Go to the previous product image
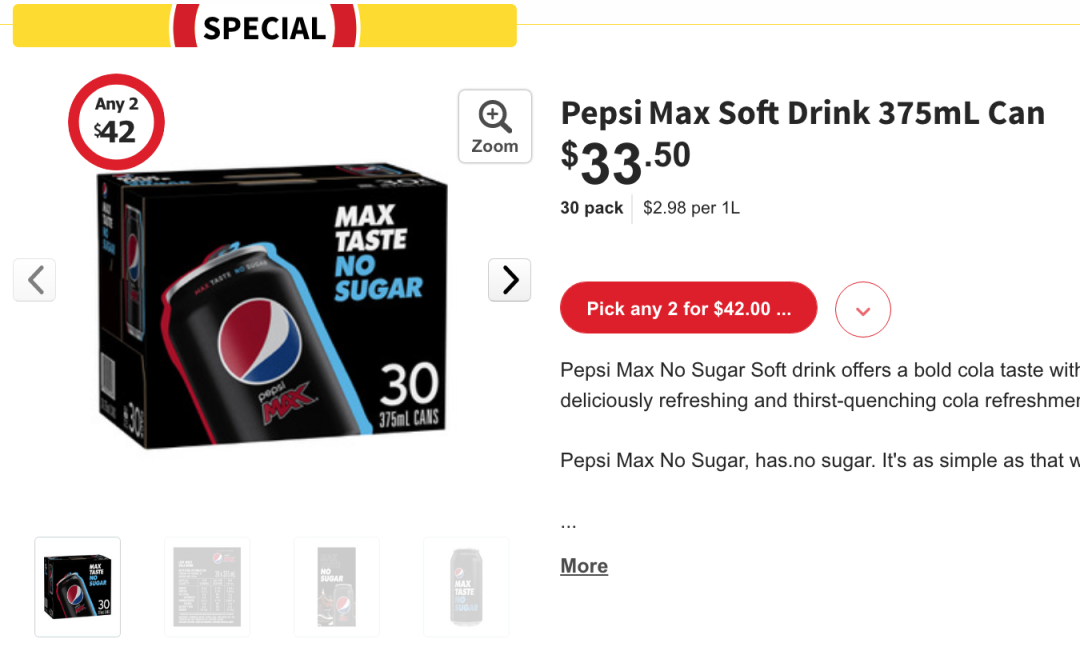Screen dimensions: 1080x667 coord(35,280)
